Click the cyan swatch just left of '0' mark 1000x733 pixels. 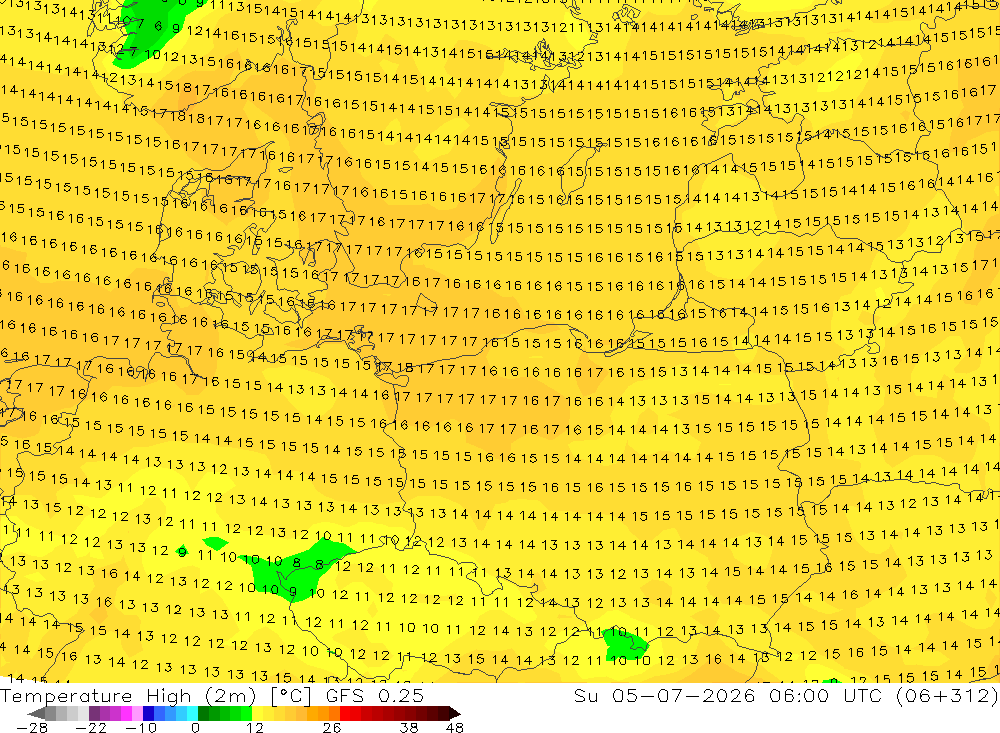(x=192, y=713)
